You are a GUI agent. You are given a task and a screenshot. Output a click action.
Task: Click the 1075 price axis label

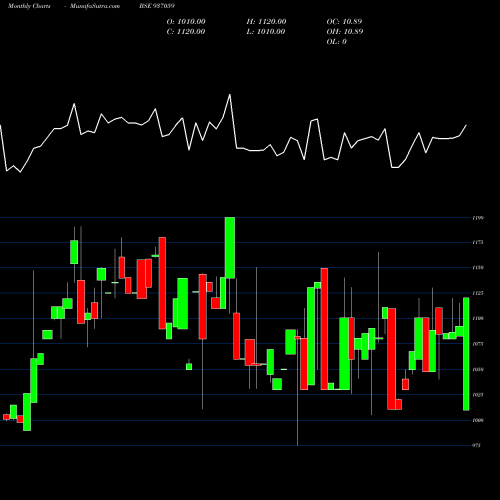(478, 344)
